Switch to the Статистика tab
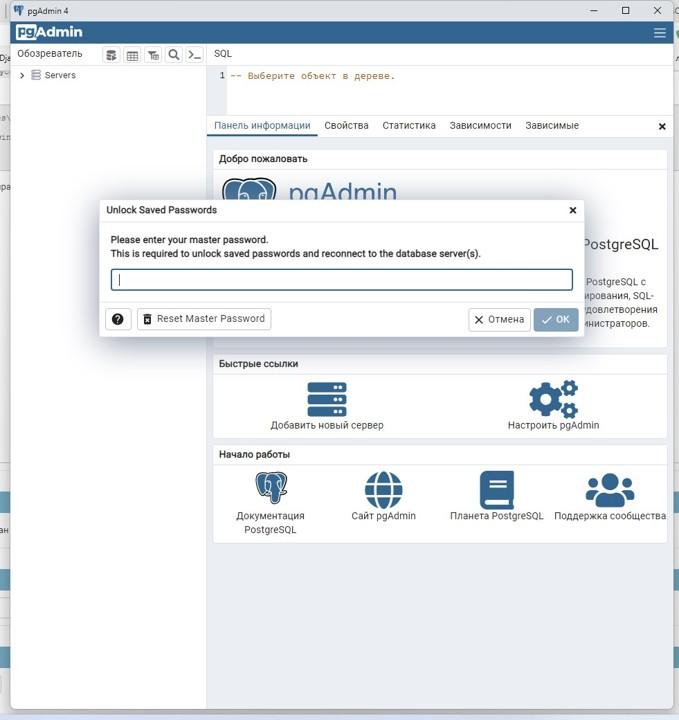 click(409, 125)
